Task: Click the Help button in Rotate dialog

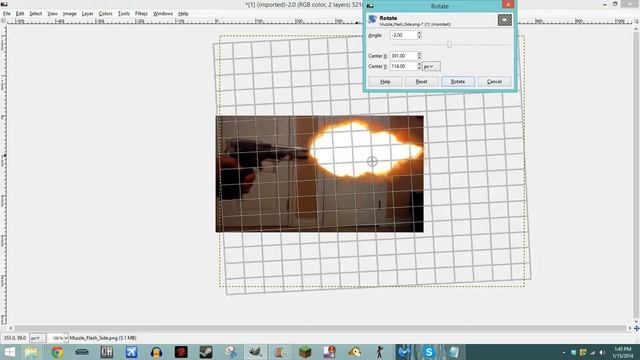Action: tap(385, 82)
